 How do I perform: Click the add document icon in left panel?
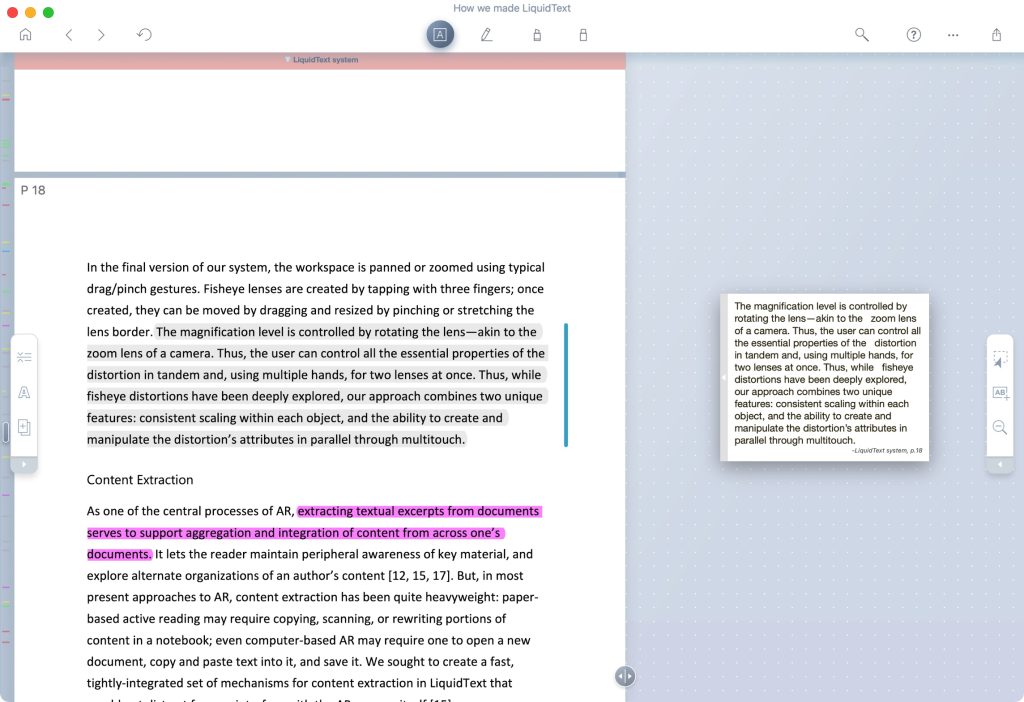point(24,427)
